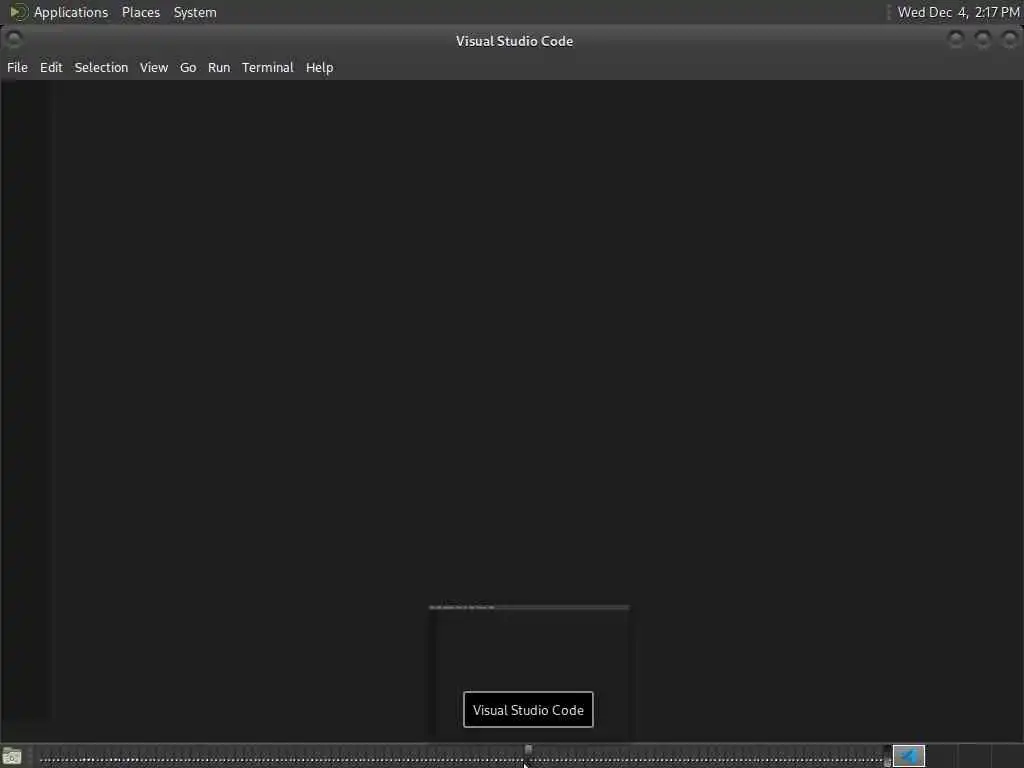Click the Visual Studio Code taskbar button

pos(908,756)
